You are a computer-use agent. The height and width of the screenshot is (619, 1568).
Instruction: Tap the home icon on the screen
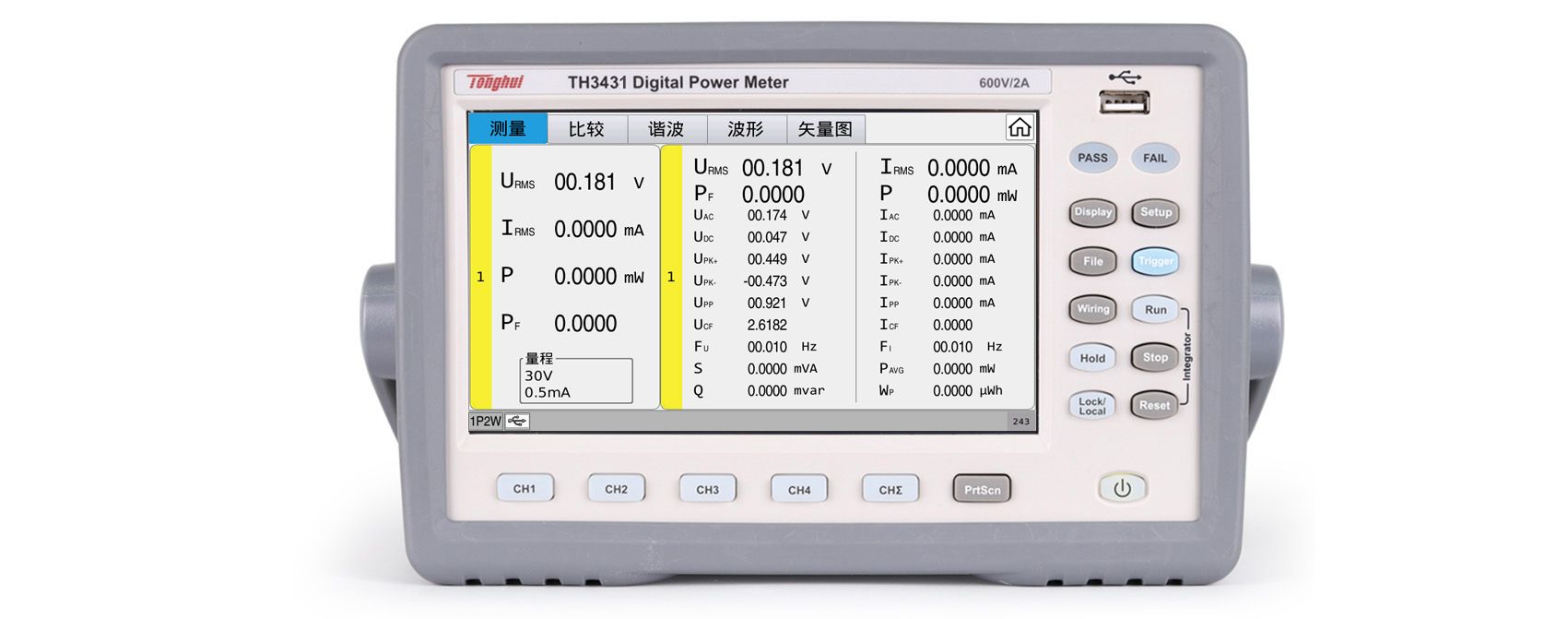(x=1019, y=127)
